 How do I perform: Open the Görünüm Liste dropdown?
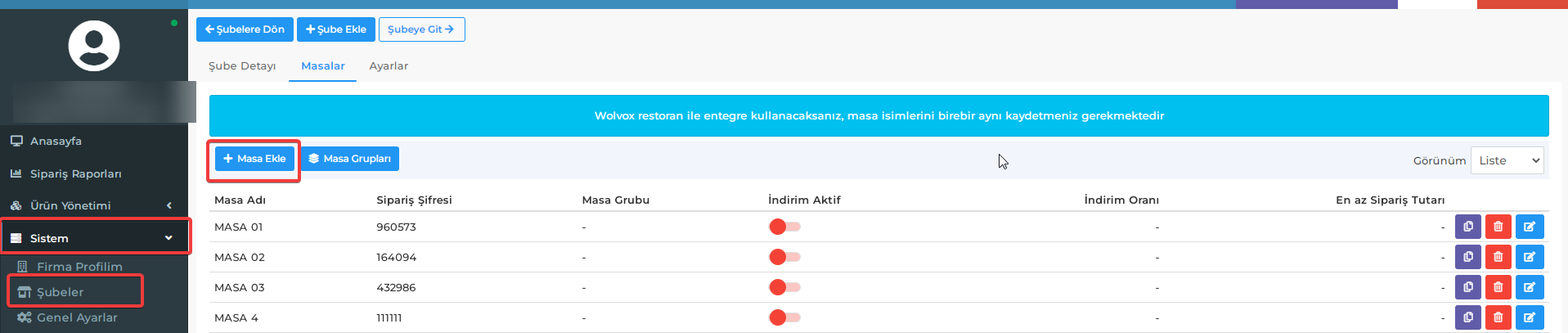coord(1507,160)
